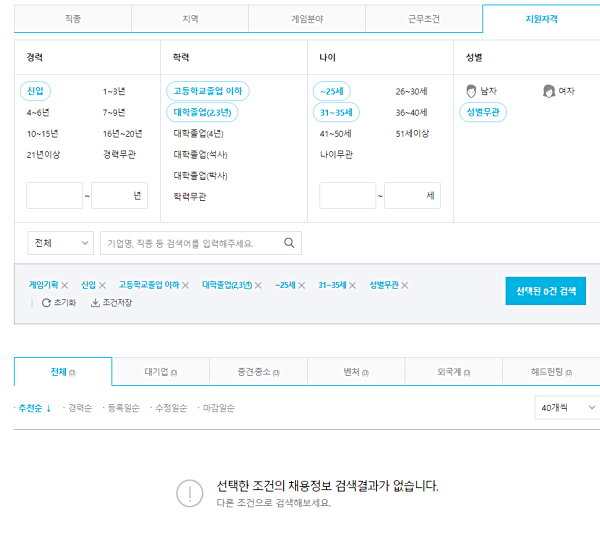Sort results by 경력순

pyautogui.click(x=80, y=408)
